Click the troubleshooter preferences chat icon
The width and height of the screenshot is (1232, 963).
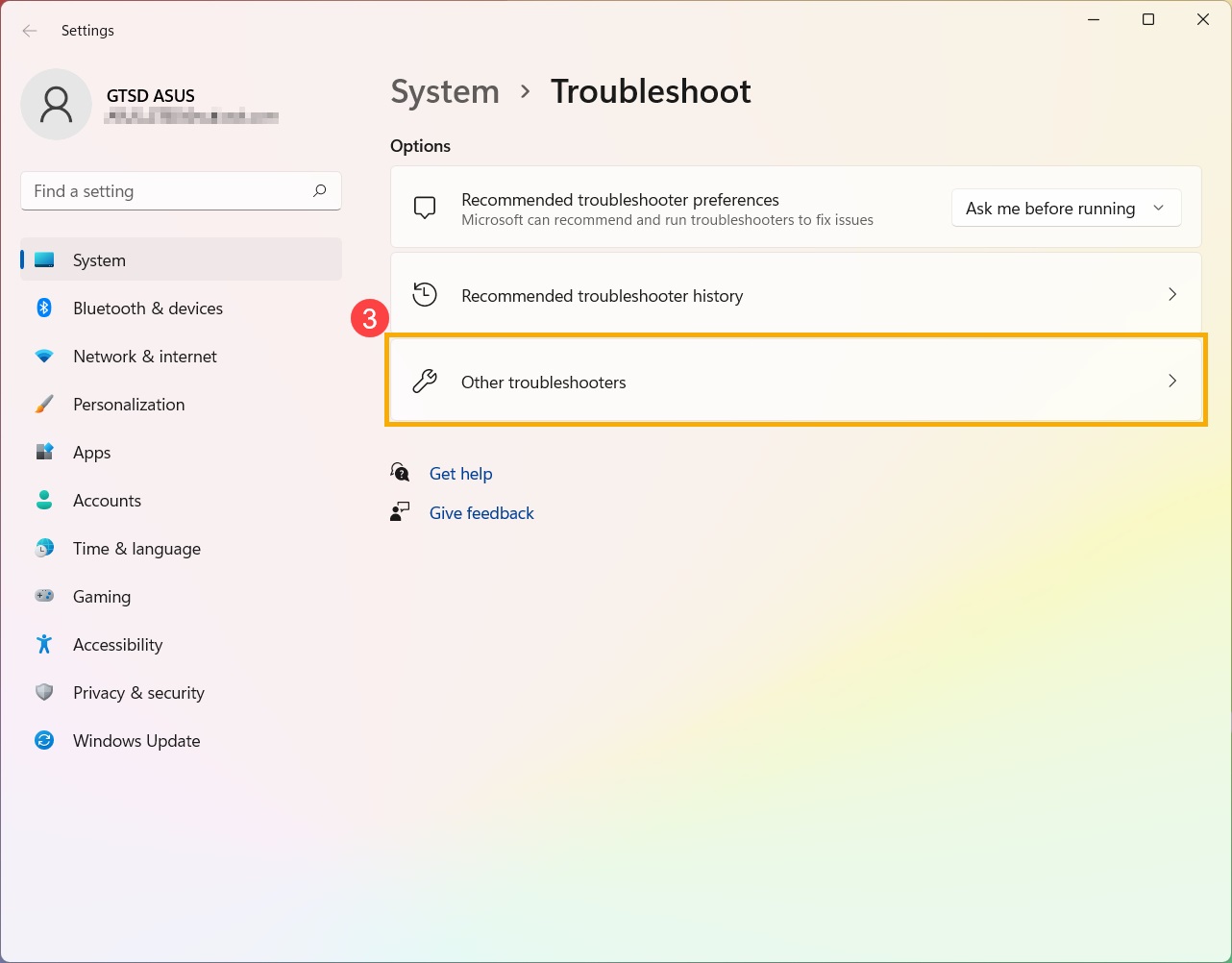pos(425,208)
